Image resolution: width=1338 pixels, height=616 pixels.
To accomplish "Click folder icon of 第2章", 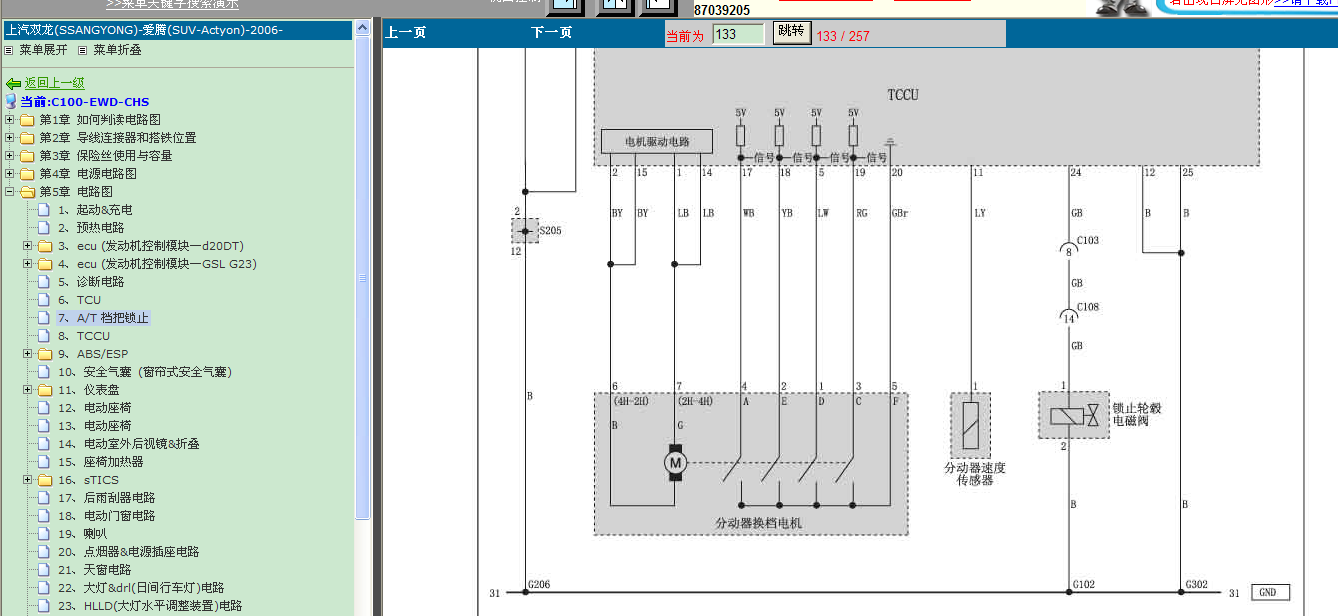I will click(27, 138).
